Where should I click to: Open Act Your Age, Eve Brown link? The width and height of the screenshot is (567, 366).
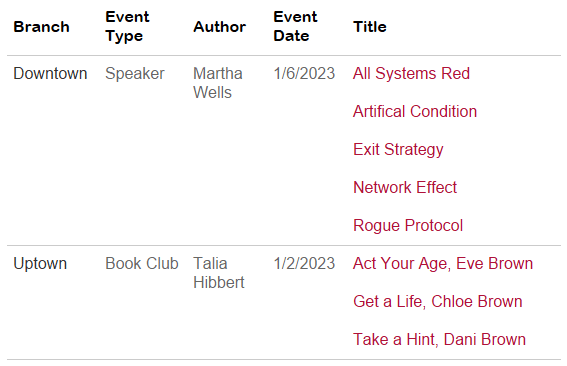[x=443, y=264]
